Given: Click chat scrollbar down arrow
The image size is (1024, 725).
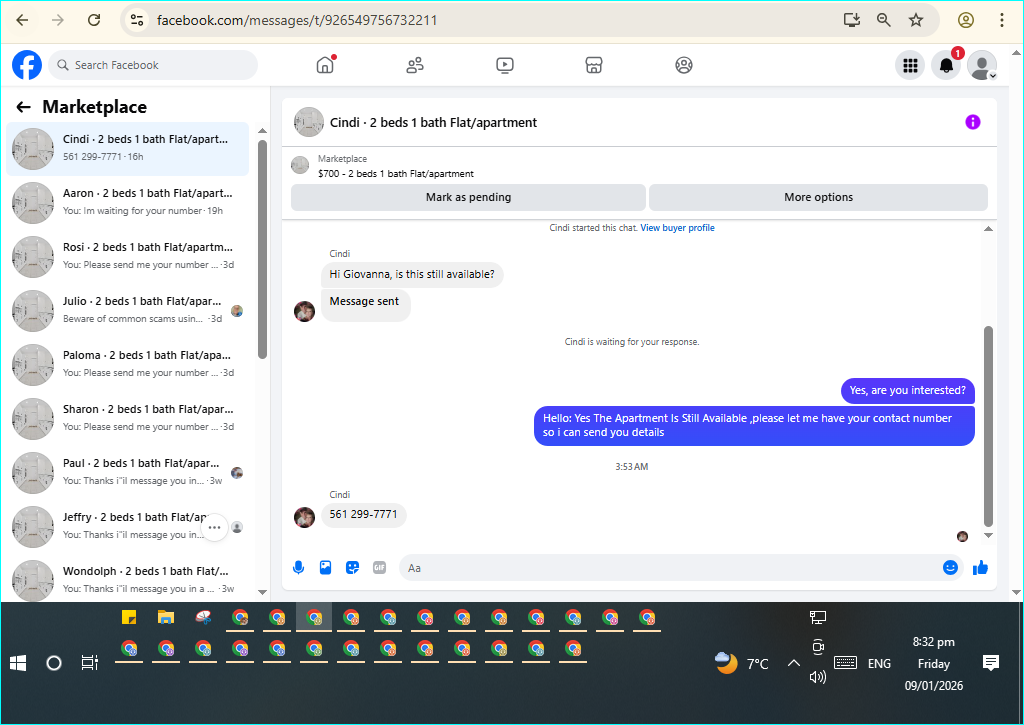Looking at the screenshot, I should tap(988, 536).
